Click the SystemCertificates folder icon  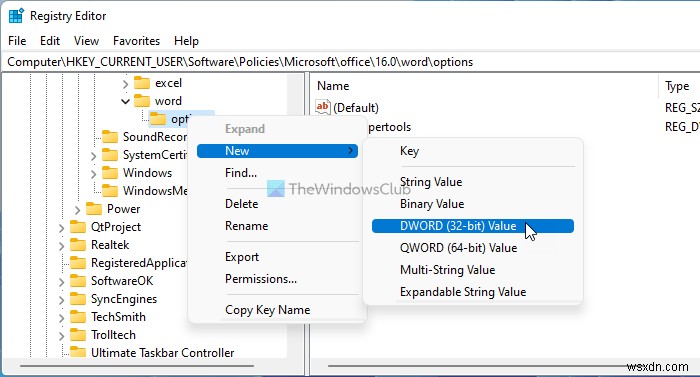tap(110, 155)
